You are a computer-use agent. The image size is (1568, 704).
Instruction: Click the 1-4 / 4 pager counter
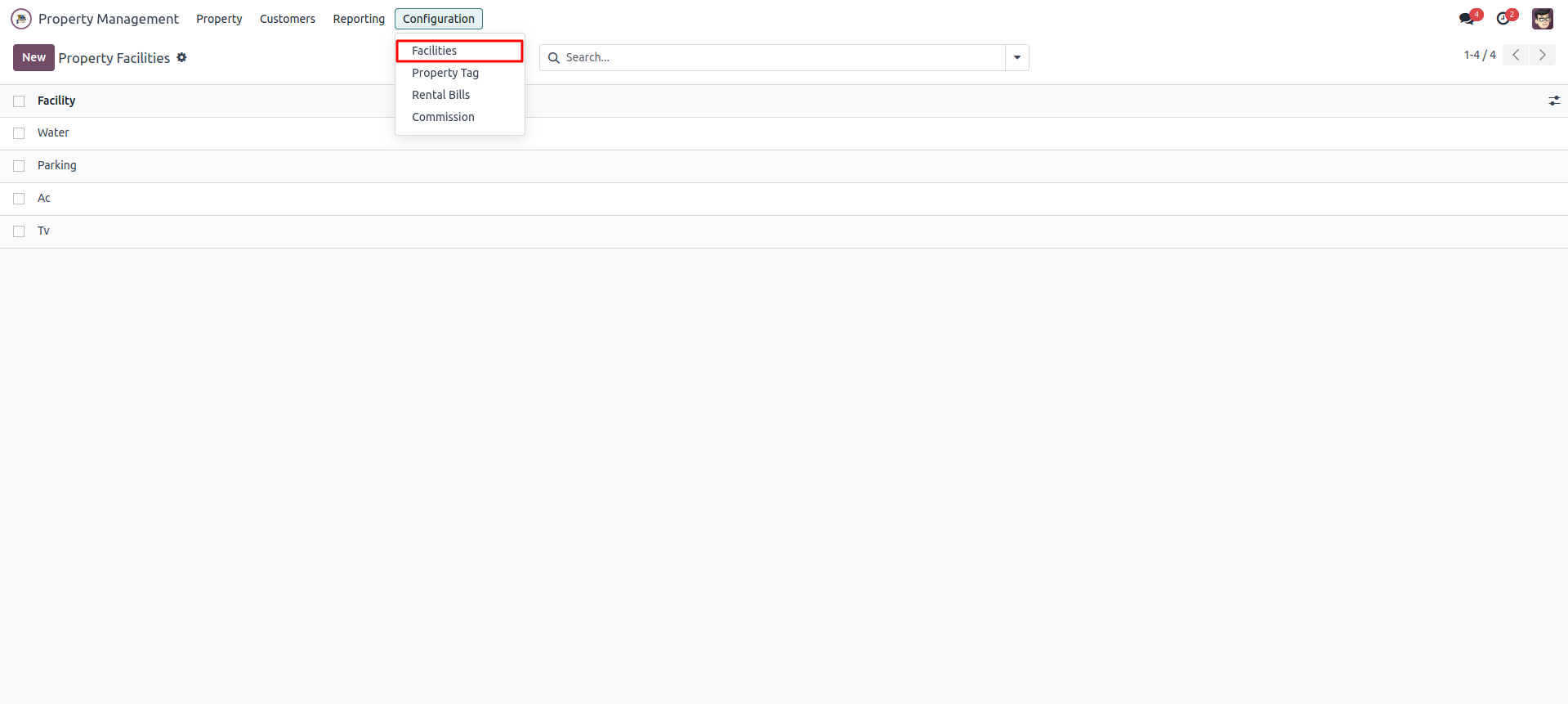click(1480, 55)
